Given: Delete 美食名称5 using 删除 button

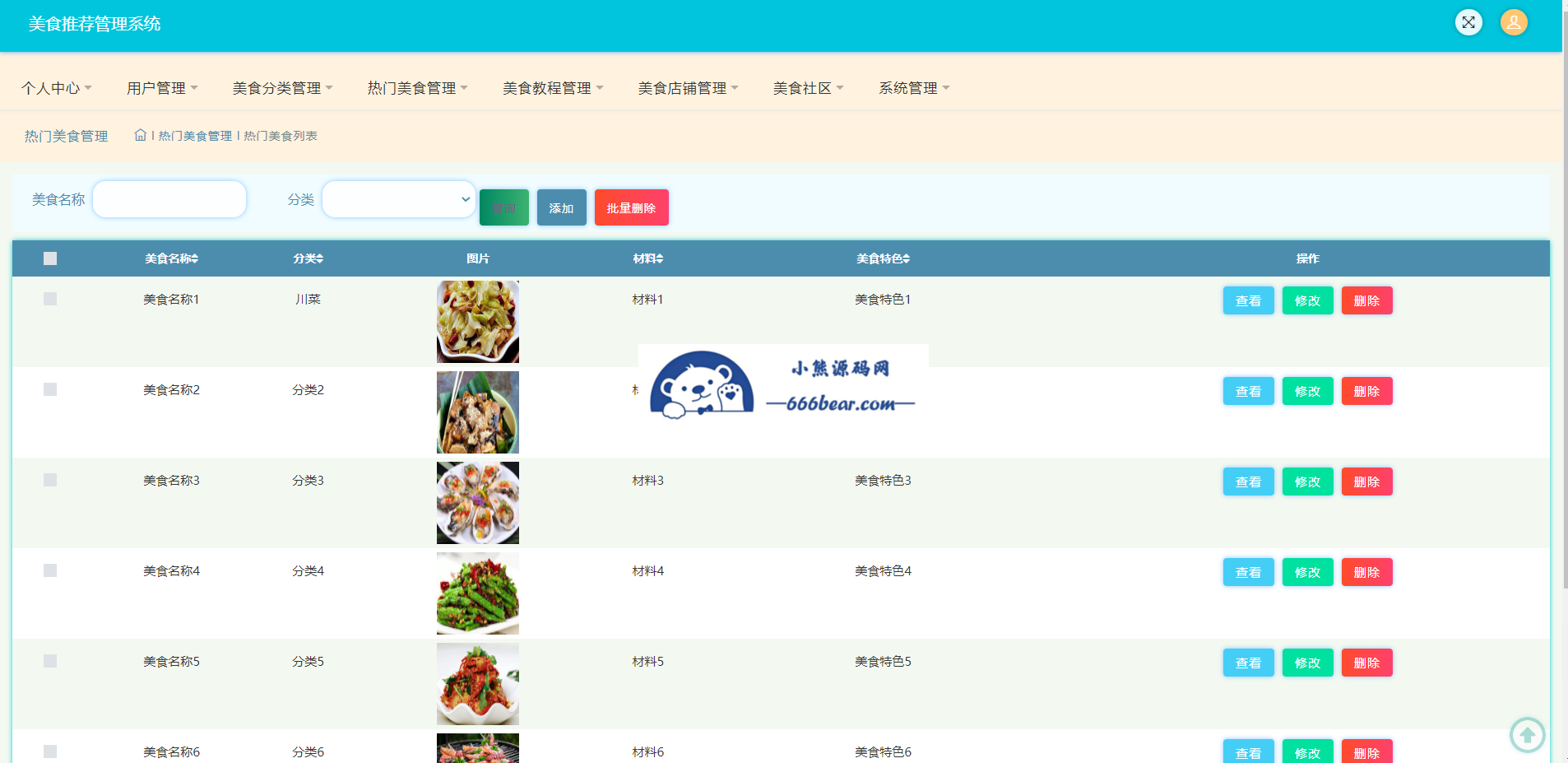Looking at the screenshot, I should coord(1367,663).
